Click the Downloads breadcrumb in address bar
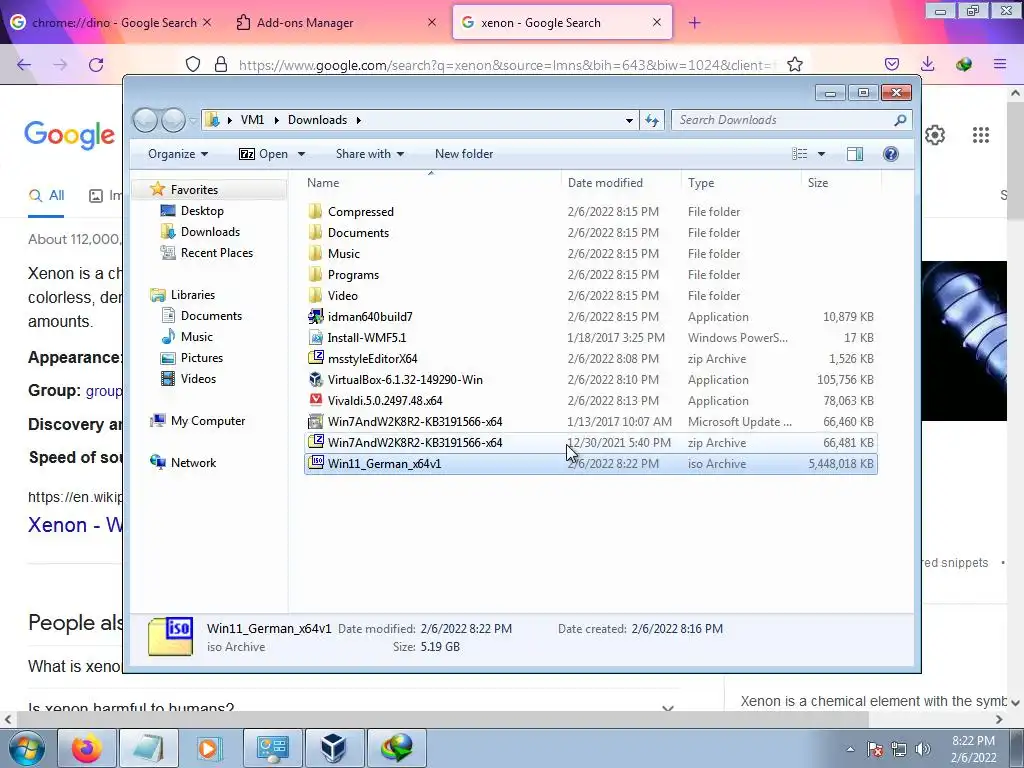Screen dimensions: 1024x768 317,120
